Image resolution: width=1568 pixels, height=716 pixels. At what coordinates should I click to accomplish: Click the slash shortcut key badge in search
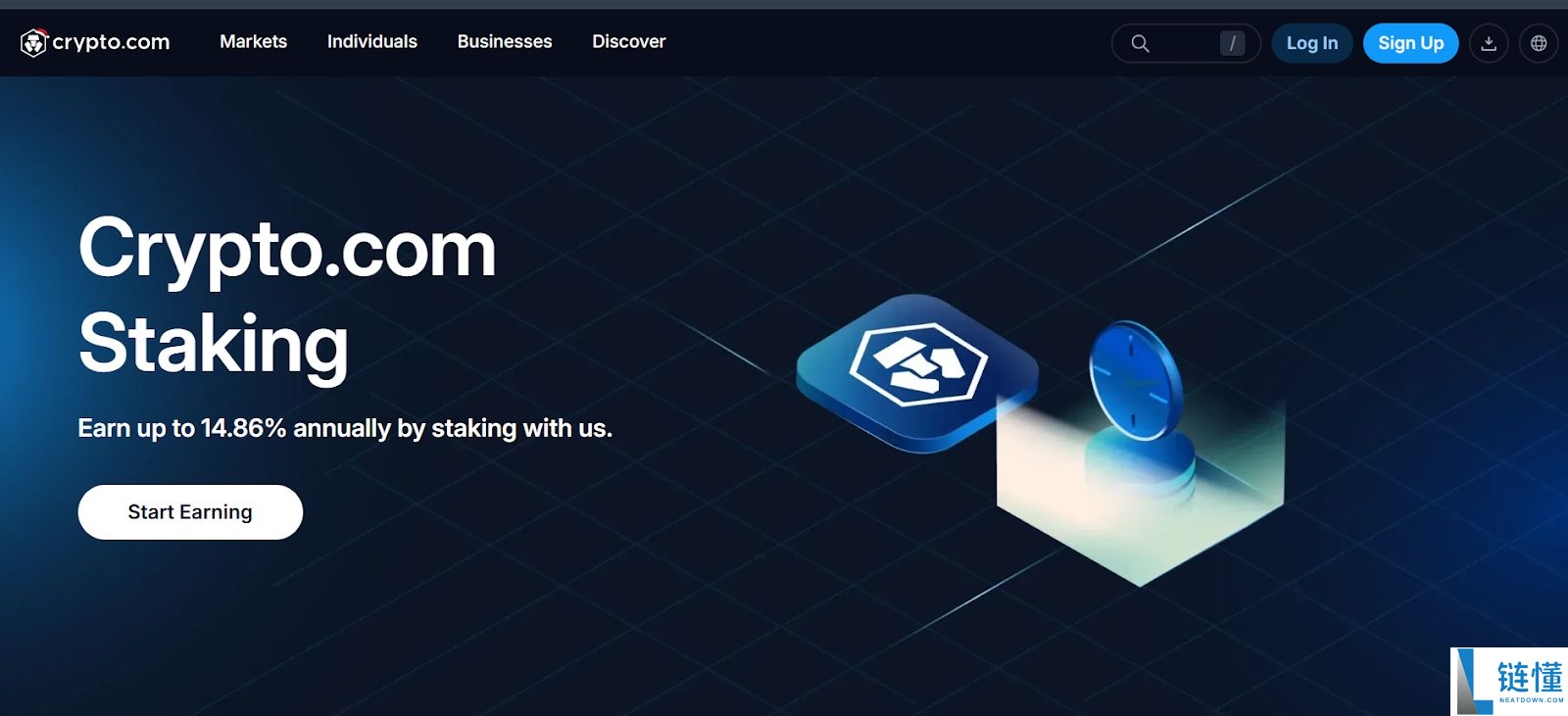1232,43
